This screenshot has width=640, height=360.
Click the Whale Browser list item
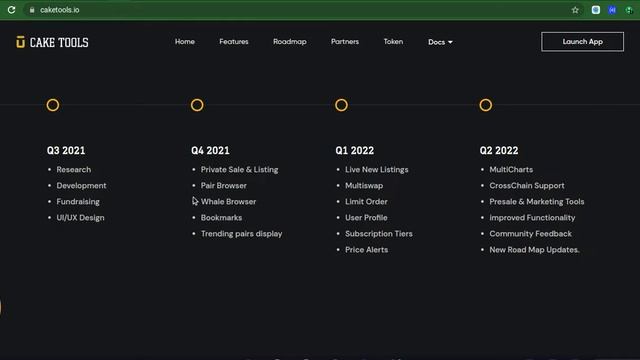[229, 202]
